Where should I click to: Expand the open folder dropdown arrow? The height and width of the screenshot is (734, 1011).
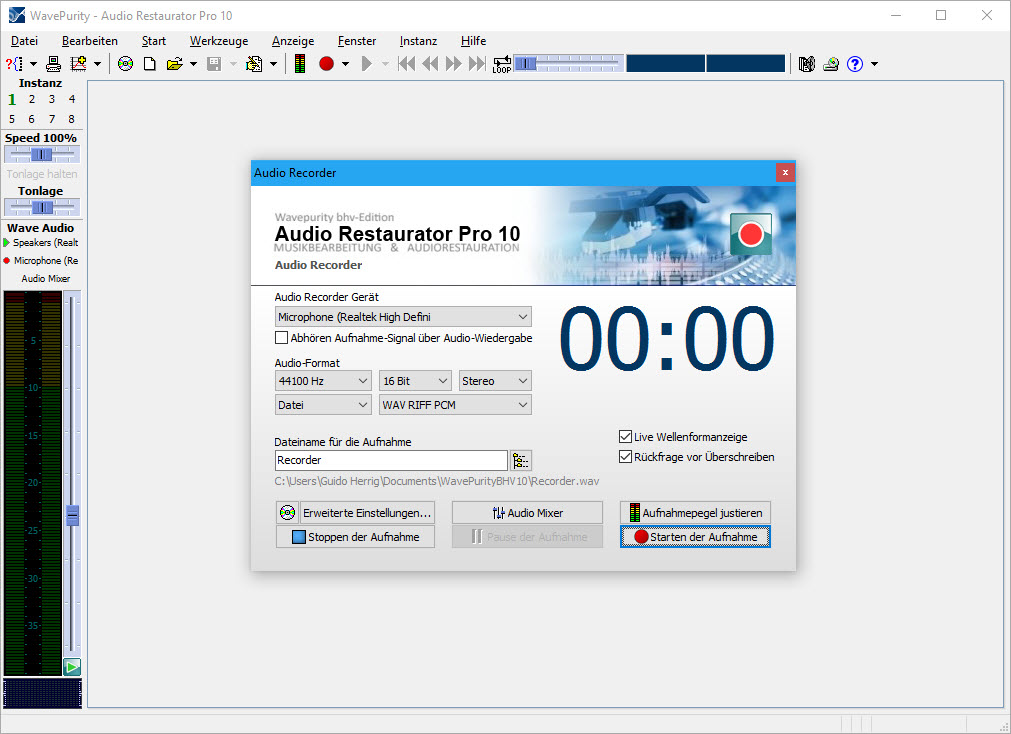[x=193, y=64]
